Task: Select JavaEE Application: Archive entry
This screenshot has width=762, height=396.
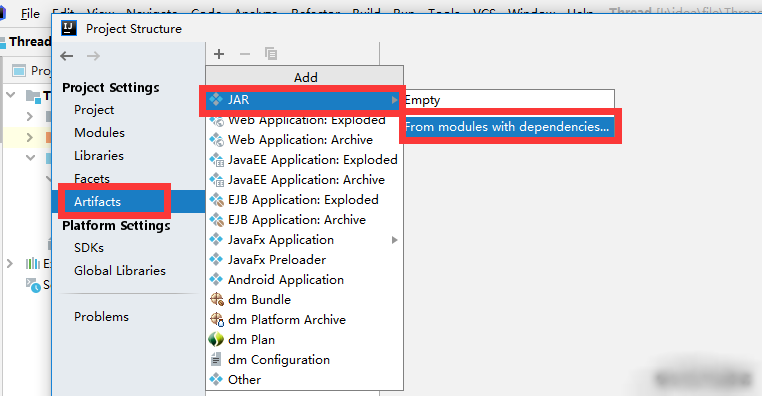Action: click(x=304, y=180)
